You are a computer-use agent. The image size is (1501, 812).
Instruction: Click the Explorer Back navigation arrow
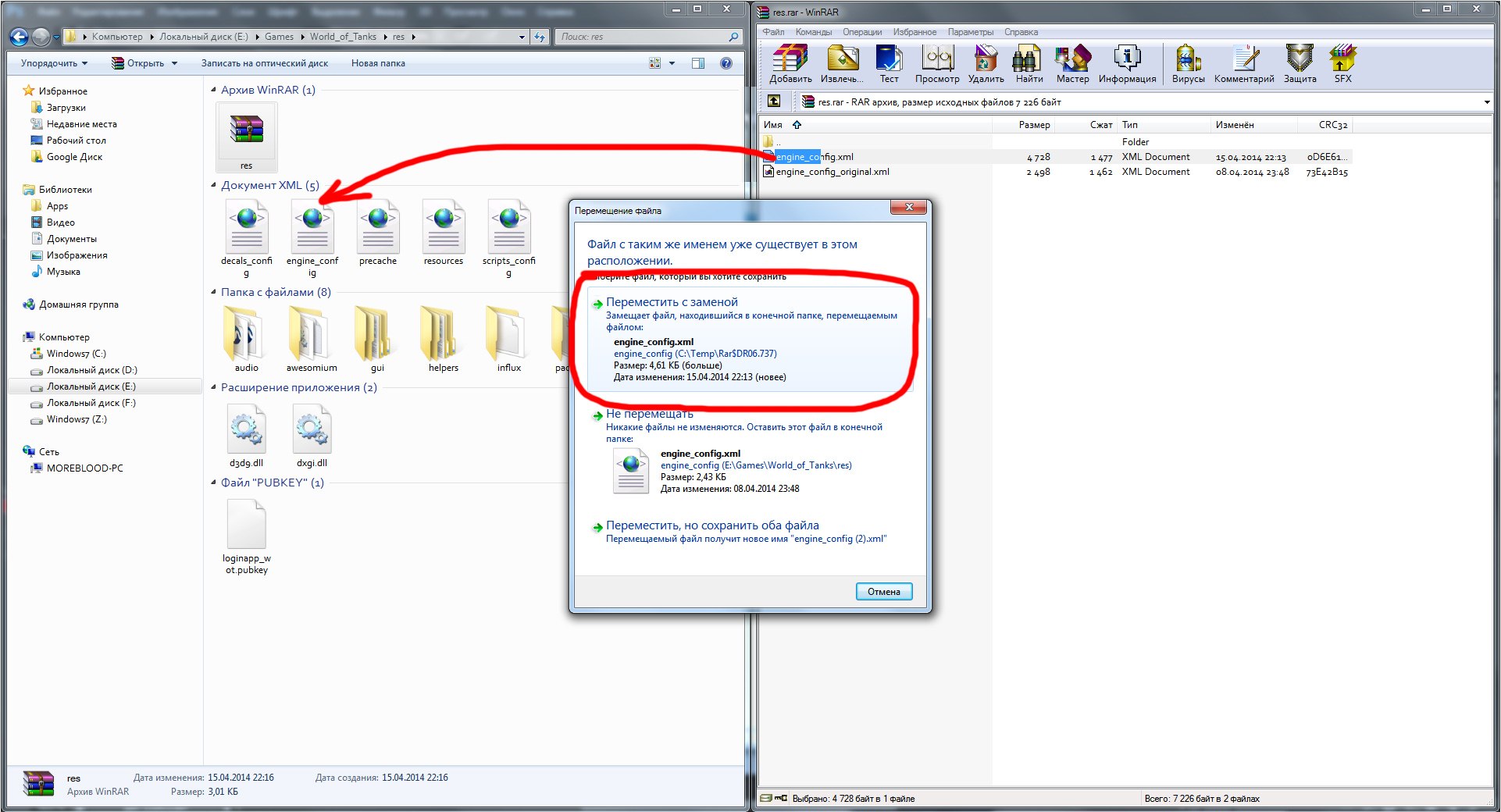coord(20,37)
